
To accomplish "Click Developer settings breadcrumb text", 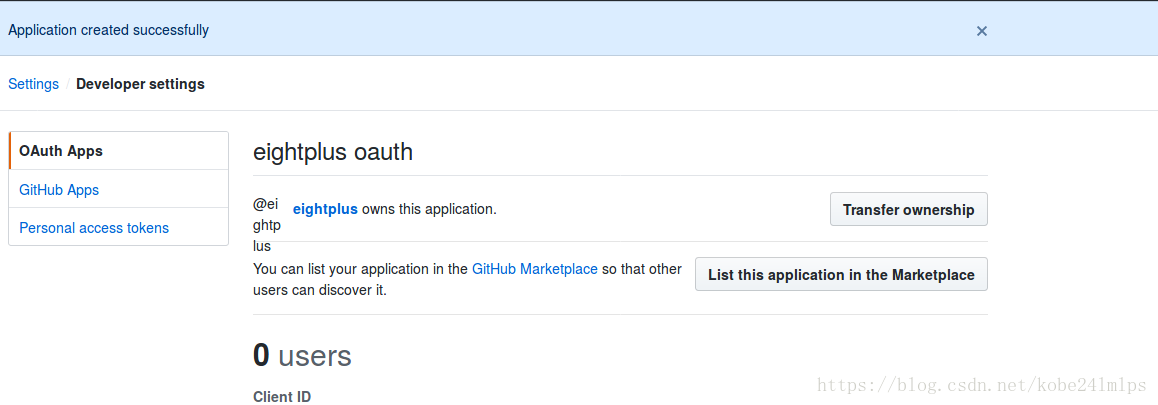I will pos(140,84).
